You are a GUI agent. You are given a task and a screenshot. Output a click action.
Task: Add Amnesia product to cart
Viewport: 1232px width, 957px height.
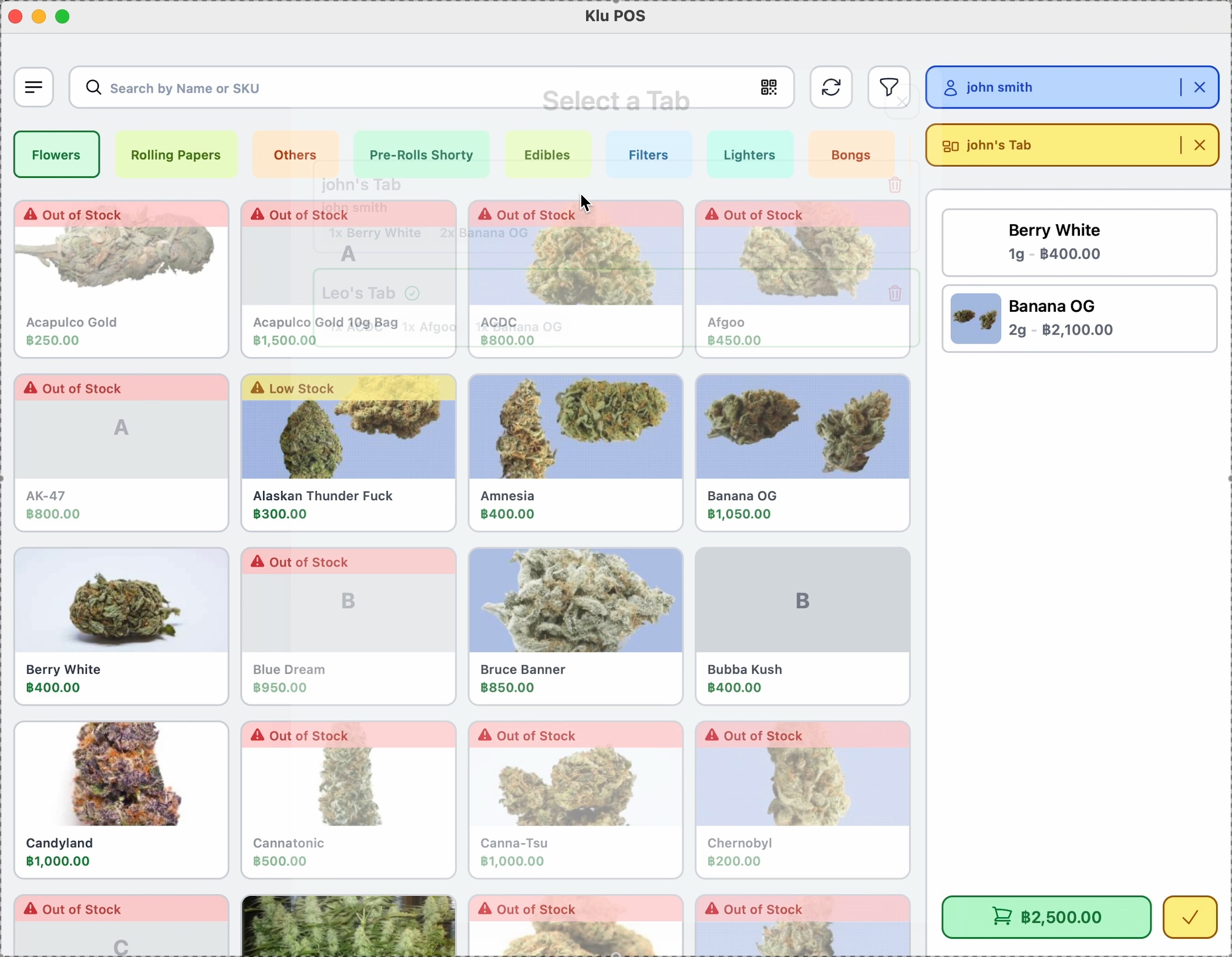[x=575, y=453]
